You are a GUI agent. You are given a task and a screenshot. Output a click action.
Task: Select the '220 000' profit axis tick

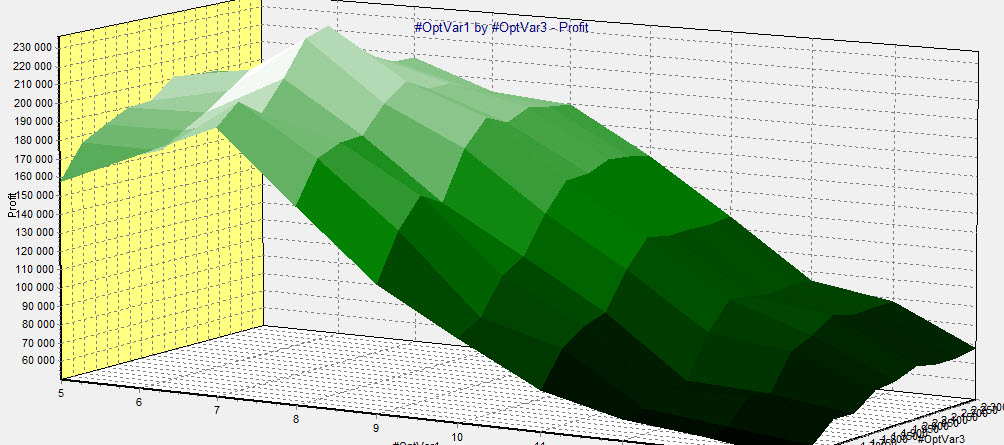[35, 66]
